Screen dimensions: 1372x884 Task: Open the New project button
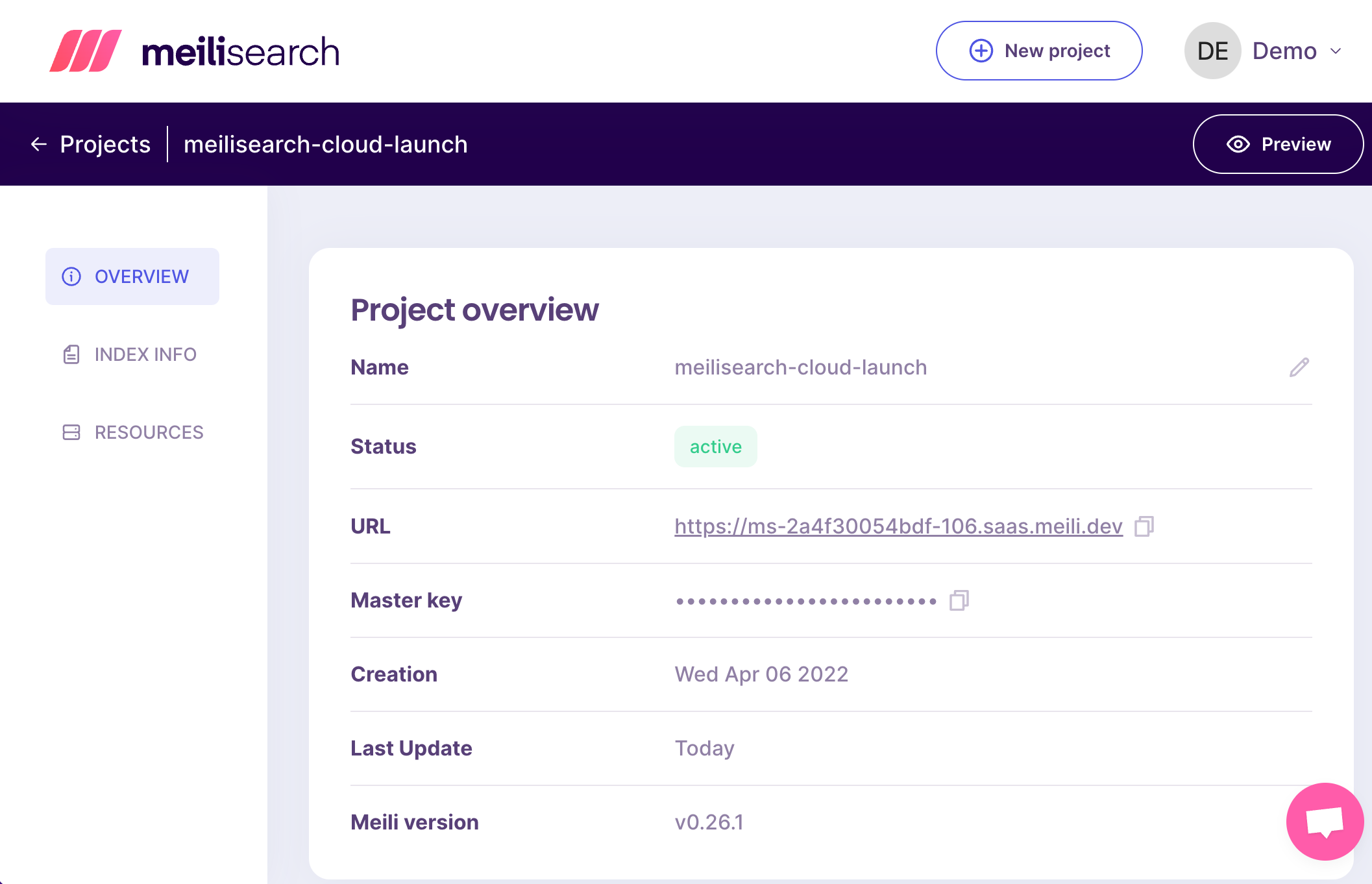1038,51
